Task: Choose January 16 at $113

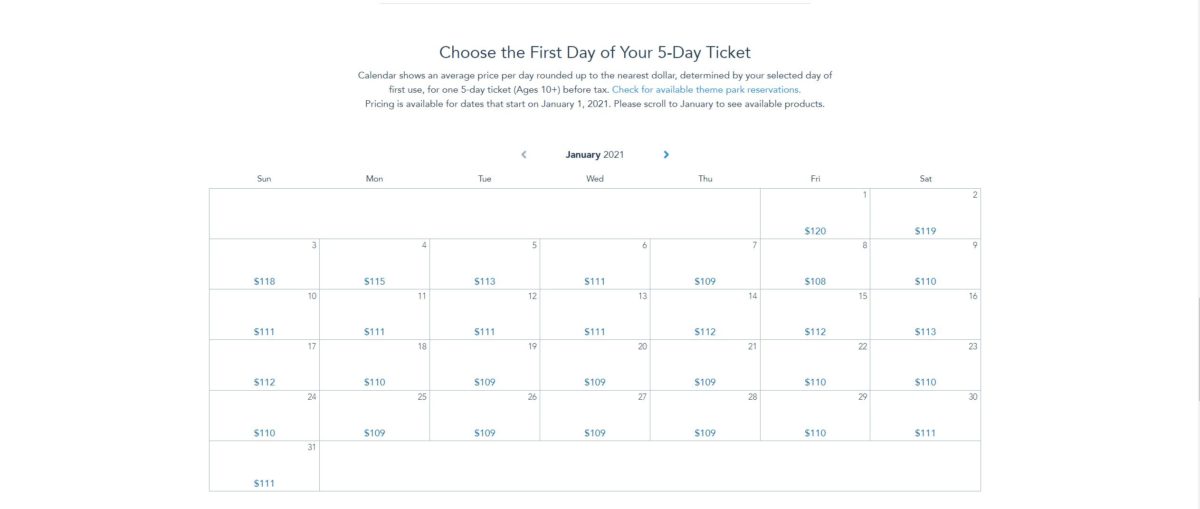Action: tap(925, 314)
